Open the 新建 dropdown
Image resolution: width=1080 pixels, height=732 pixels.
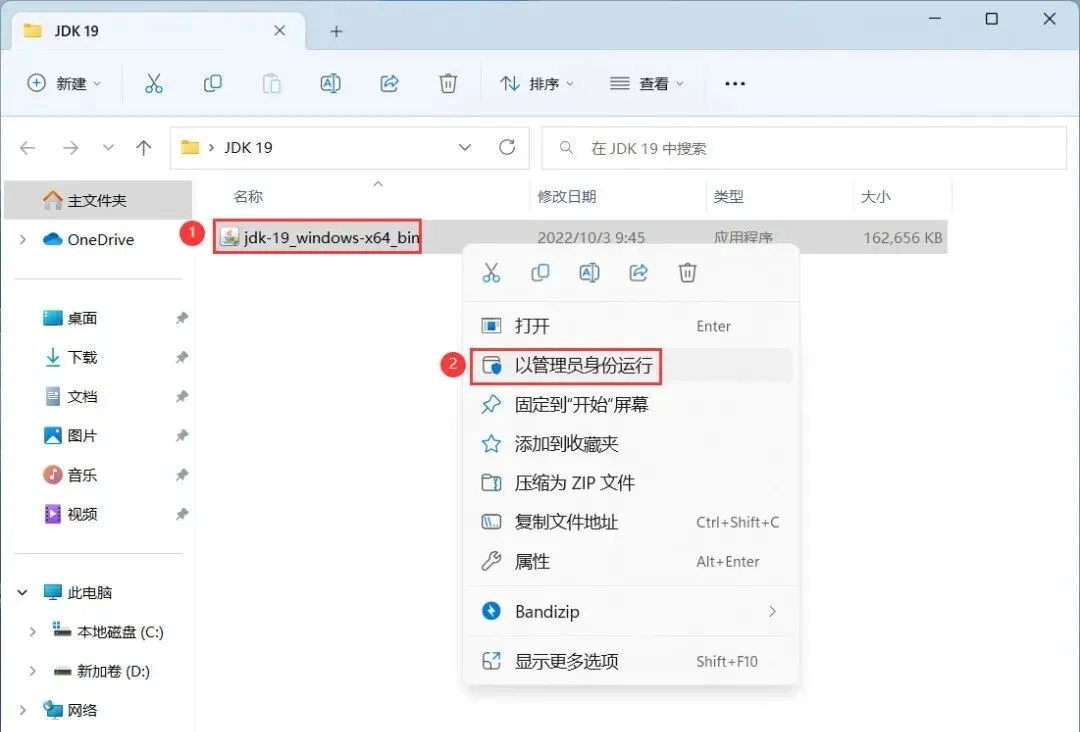click(64, 84)
